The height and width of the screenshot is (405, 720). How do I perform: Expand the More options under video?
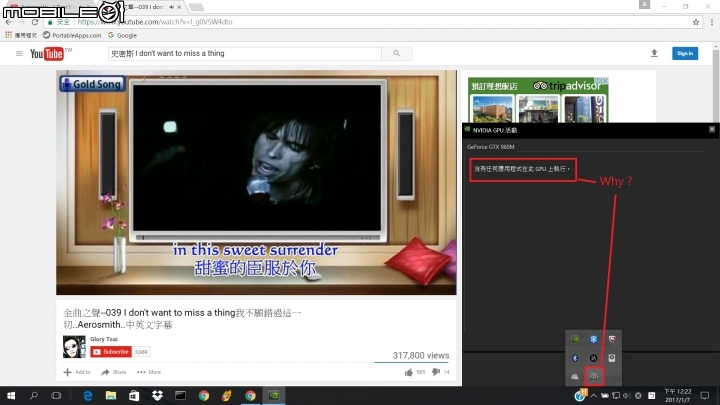(149, 372)
